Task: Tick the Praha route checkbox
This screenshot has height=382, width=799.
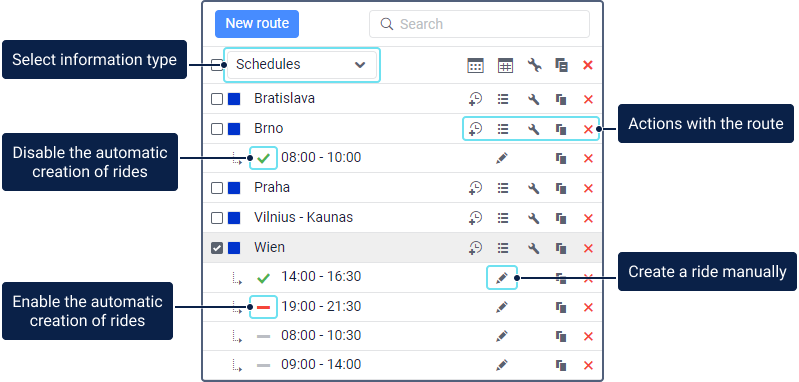Action: tap(217, 188)
